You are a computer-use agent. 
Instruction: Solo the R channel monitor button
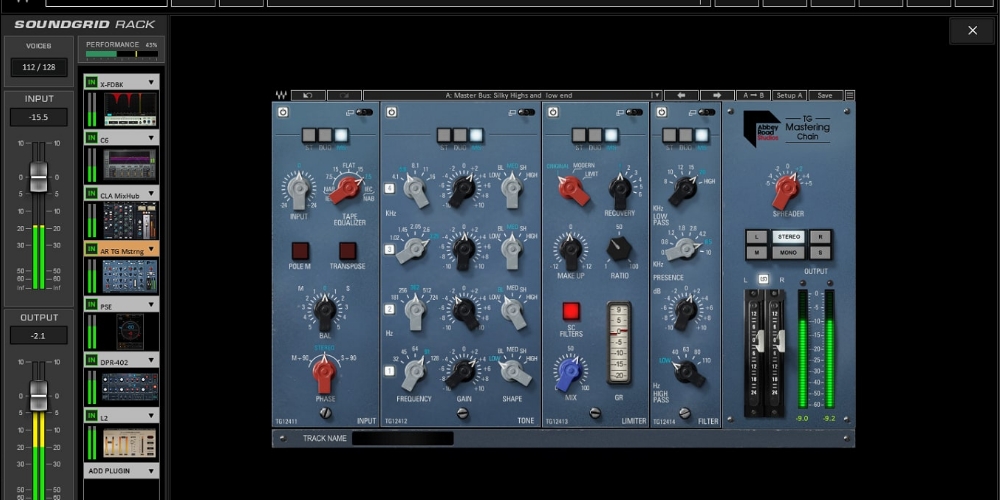pyautogui.click(x=820, y=237)
